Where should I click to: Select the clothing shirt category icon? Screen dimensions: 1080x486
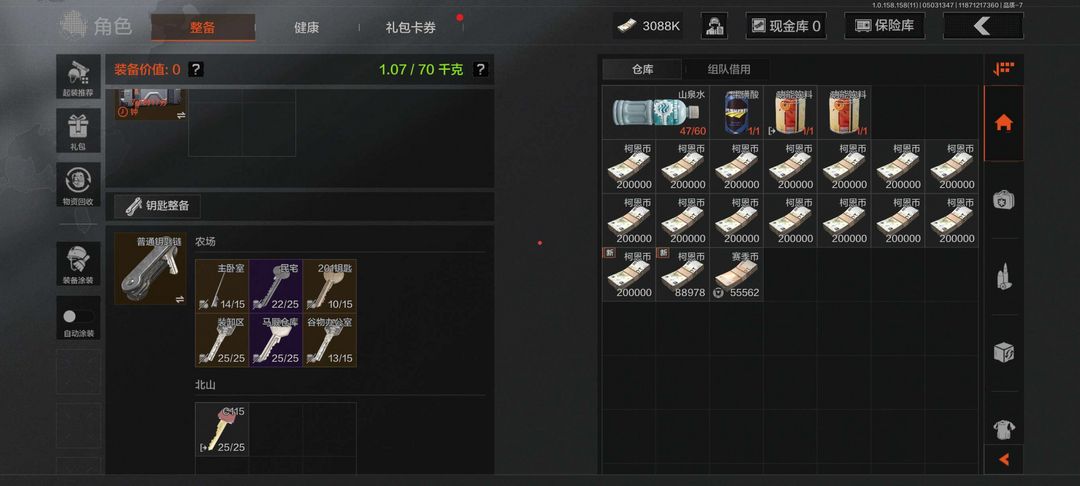tap(1004, 430)
